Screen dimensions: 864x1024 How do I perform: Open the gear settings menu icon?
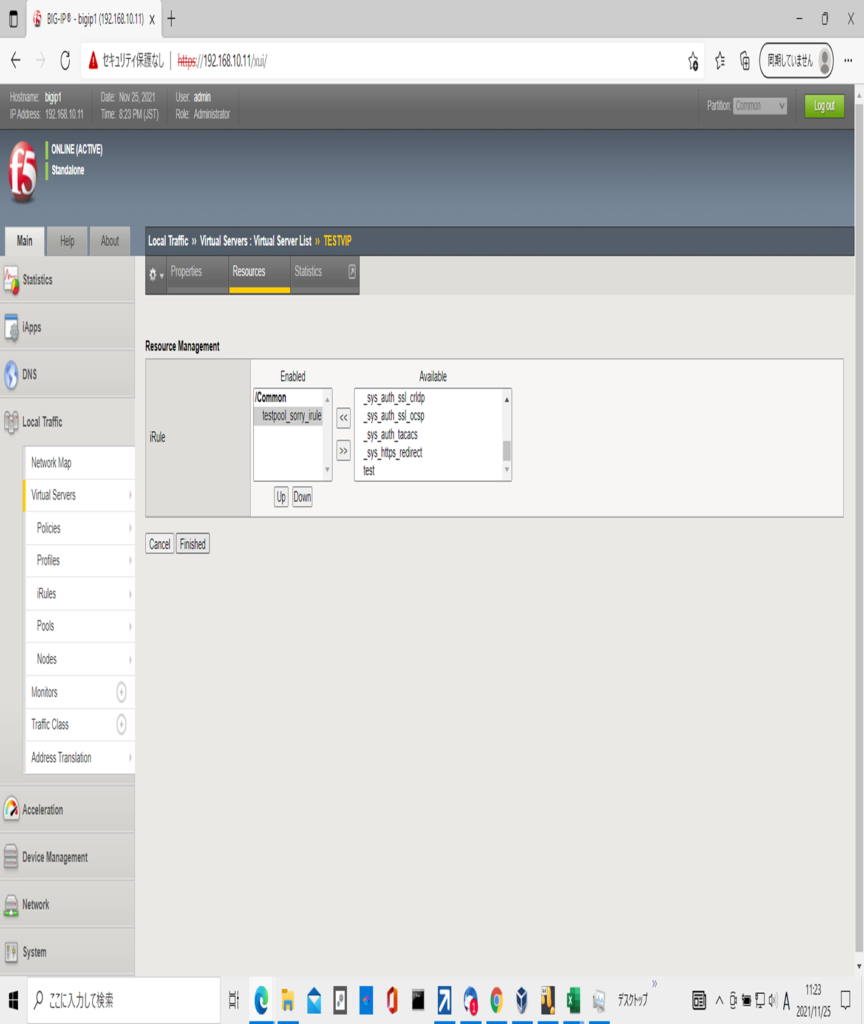(x=155, y=274)
